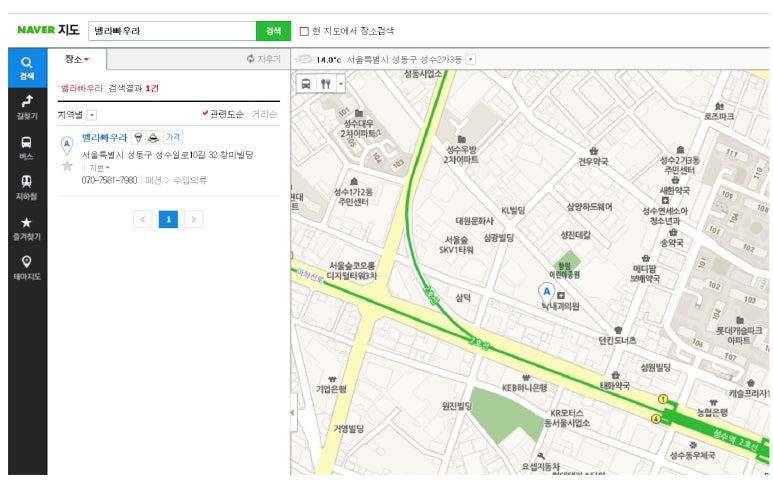Viewport: 773px width, 483px height.
Task: Click the 서울숲 SKV1타워 label on map
Action: (457, 245)
